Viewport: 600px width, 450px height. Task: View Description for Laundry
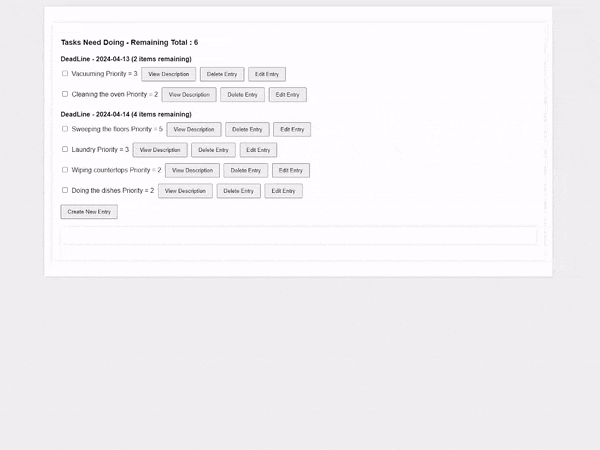[160, 150]
